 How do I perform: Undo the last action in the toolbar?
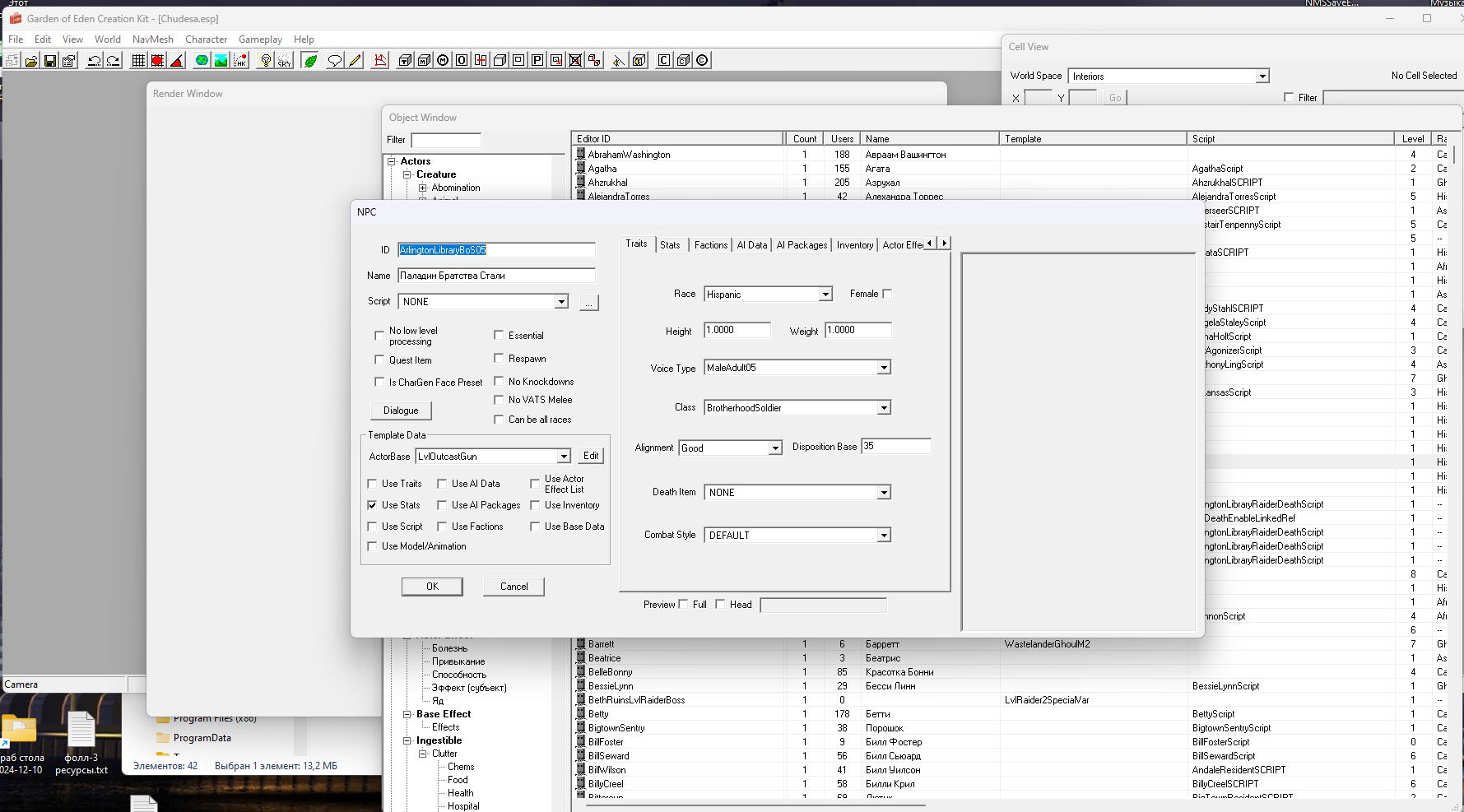(94, 60)
